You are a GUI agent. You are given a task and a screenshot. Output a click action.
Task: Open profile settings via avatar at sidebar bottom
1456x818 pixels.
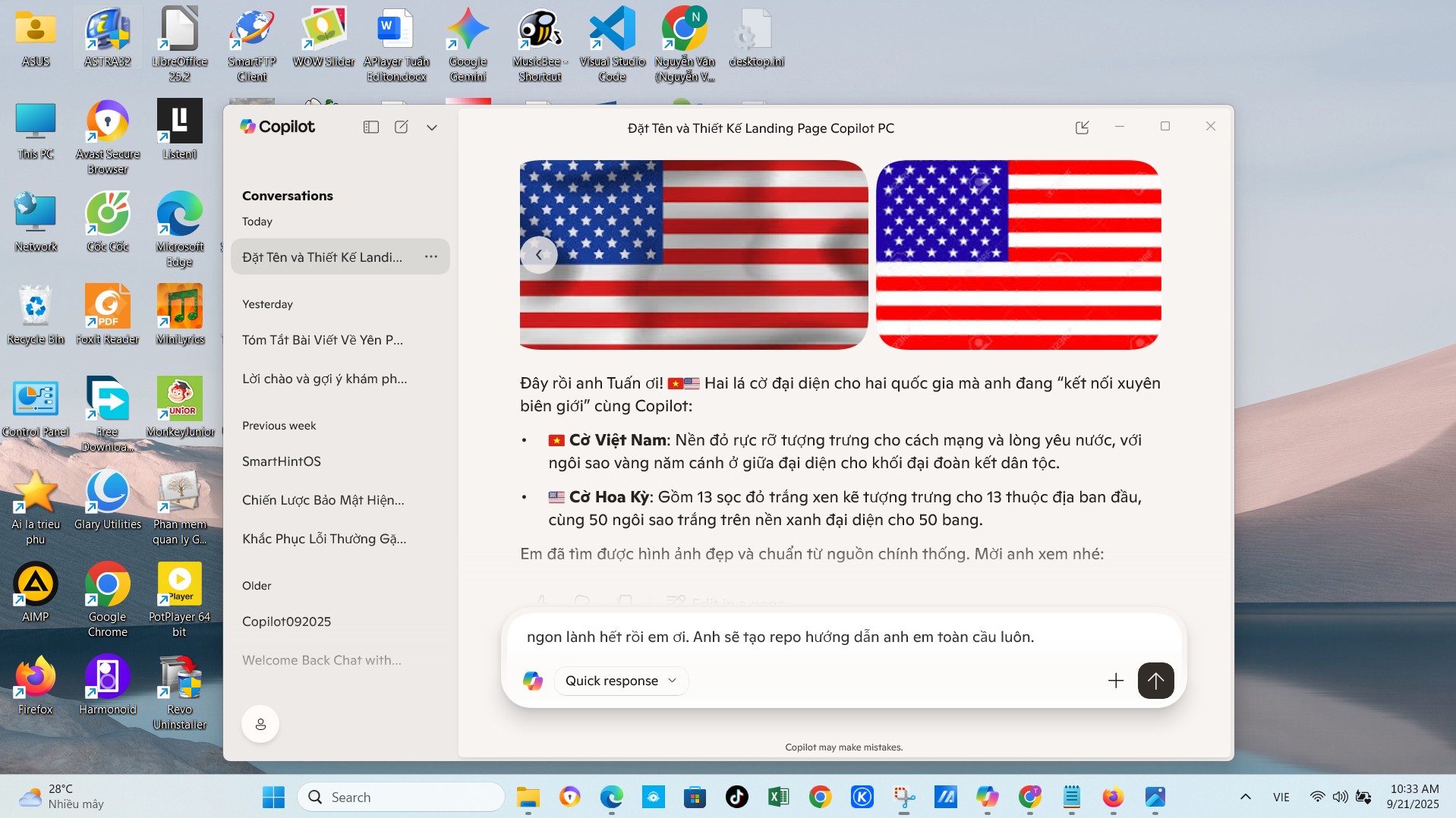pos(260,723)
